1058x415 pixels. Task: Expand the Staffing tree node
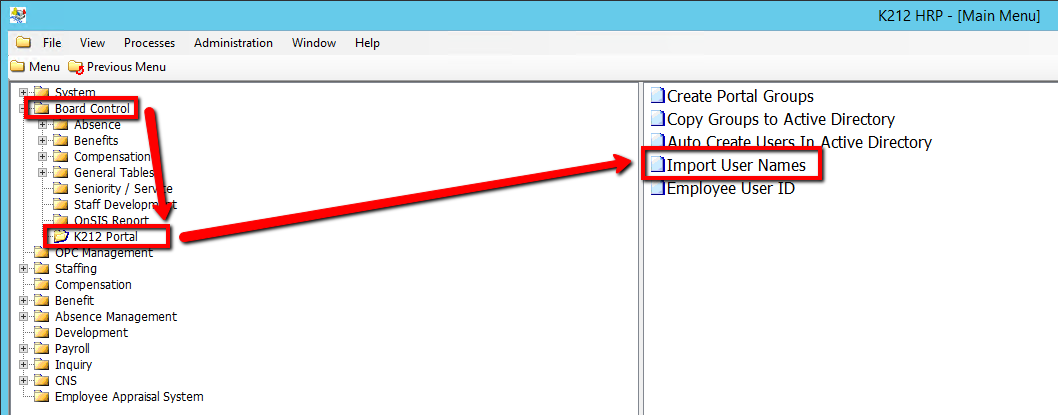pos(23,269)
